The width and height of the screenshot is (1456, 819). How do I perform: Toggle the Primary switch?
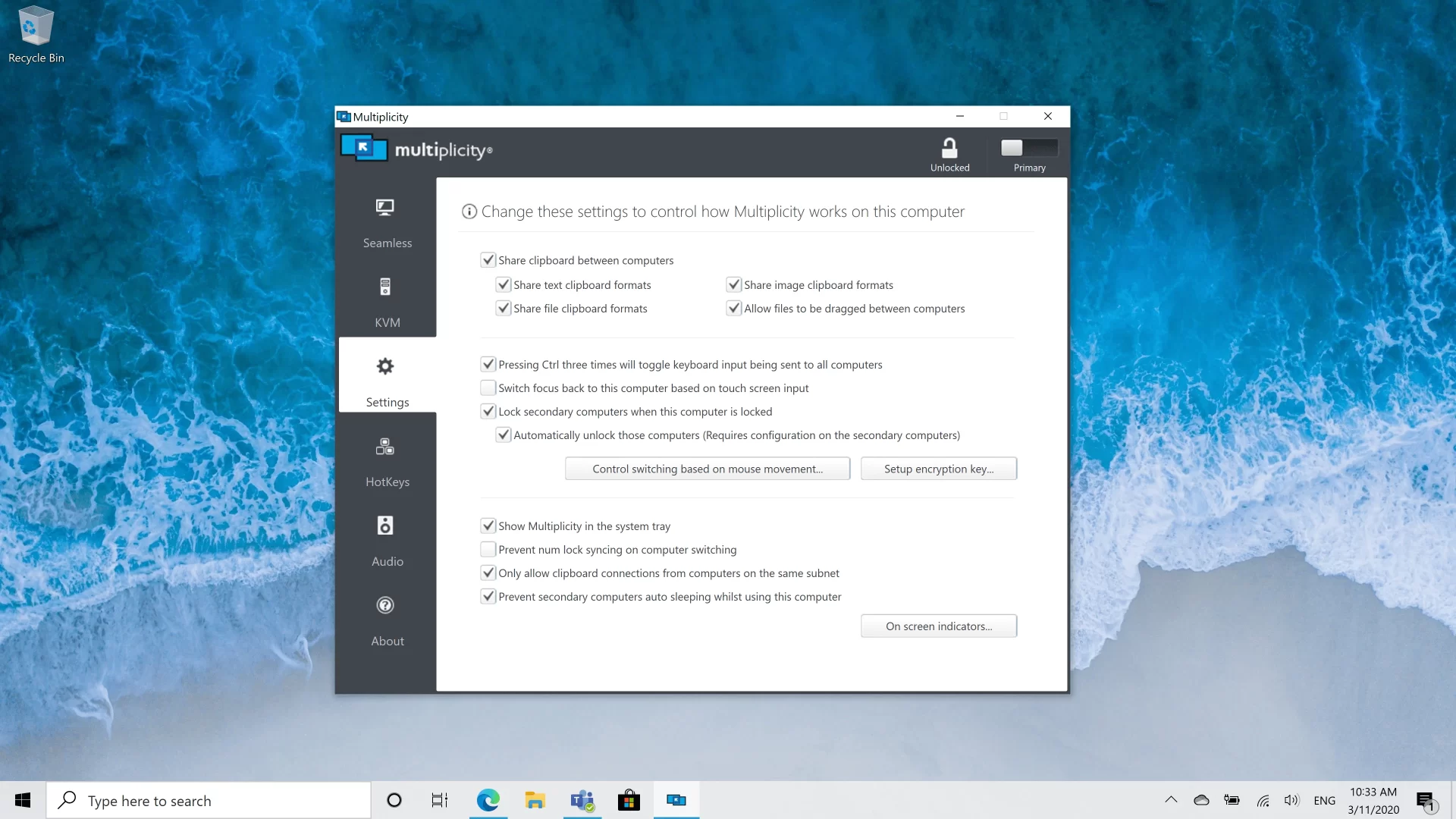pos(1028,147)
